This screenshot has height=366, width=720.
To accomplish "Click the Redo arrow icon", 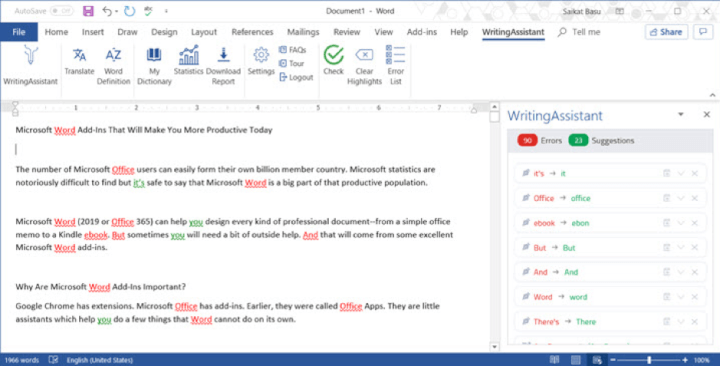I will [x=130, y=11].
